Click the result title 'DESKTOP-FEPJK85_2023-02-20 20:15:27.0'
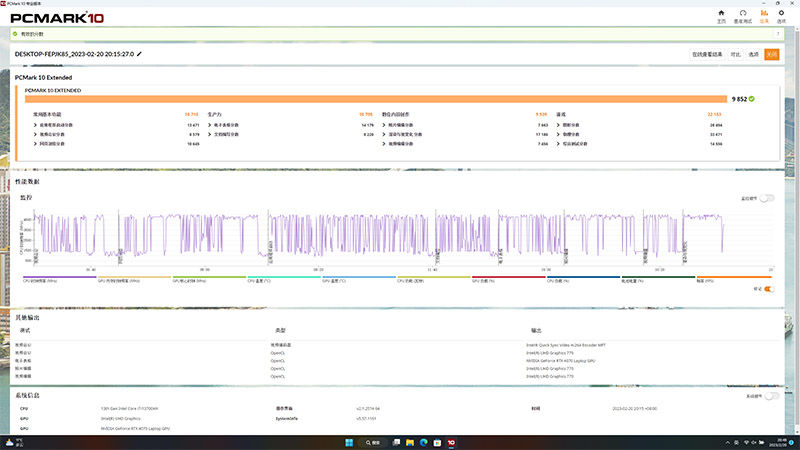800x450 pixels. pyautogui.click(x=74, y=54)
